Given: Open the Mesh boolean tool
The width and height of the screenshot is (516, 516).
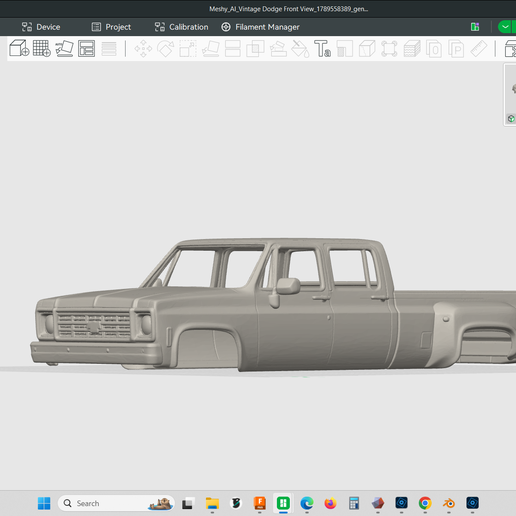Looking at the screenshot, I should tap(255, 49).
